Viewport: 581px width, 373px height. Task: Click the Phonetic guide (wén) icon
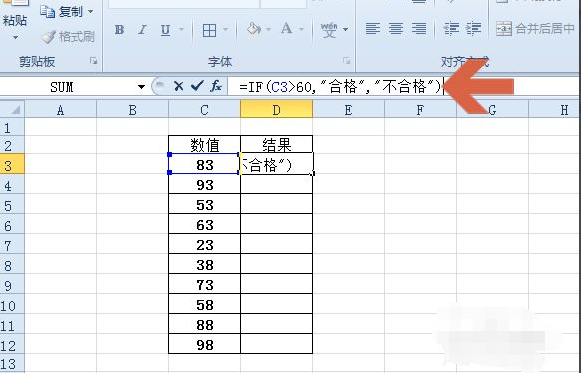tap(329, 30)
